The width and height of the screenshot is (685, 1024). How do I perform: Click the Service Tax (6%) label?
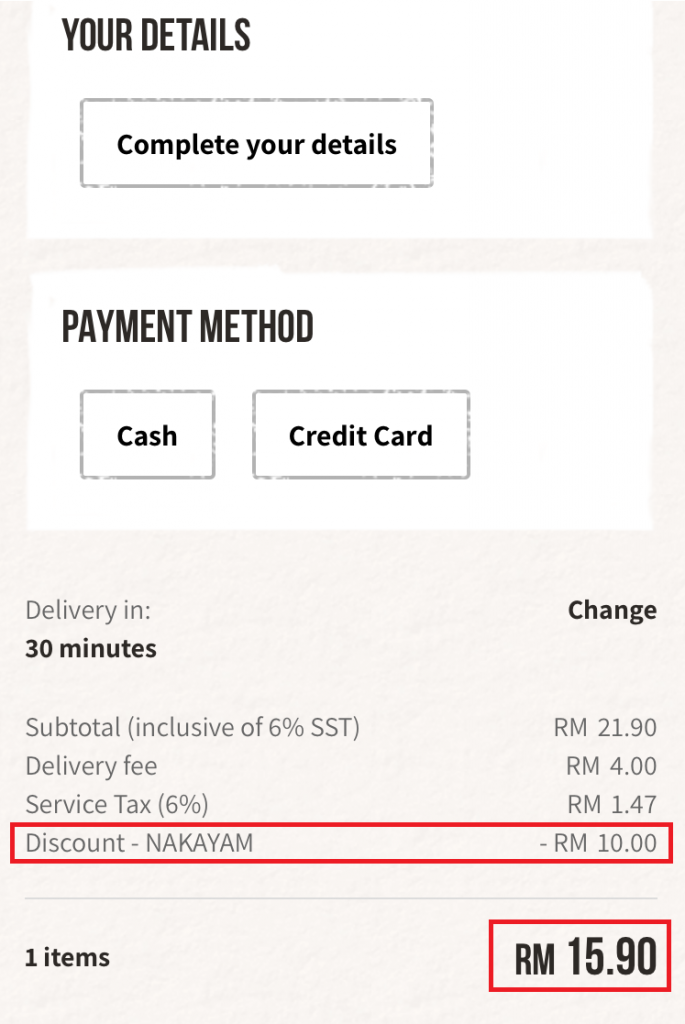coord(117,804)
